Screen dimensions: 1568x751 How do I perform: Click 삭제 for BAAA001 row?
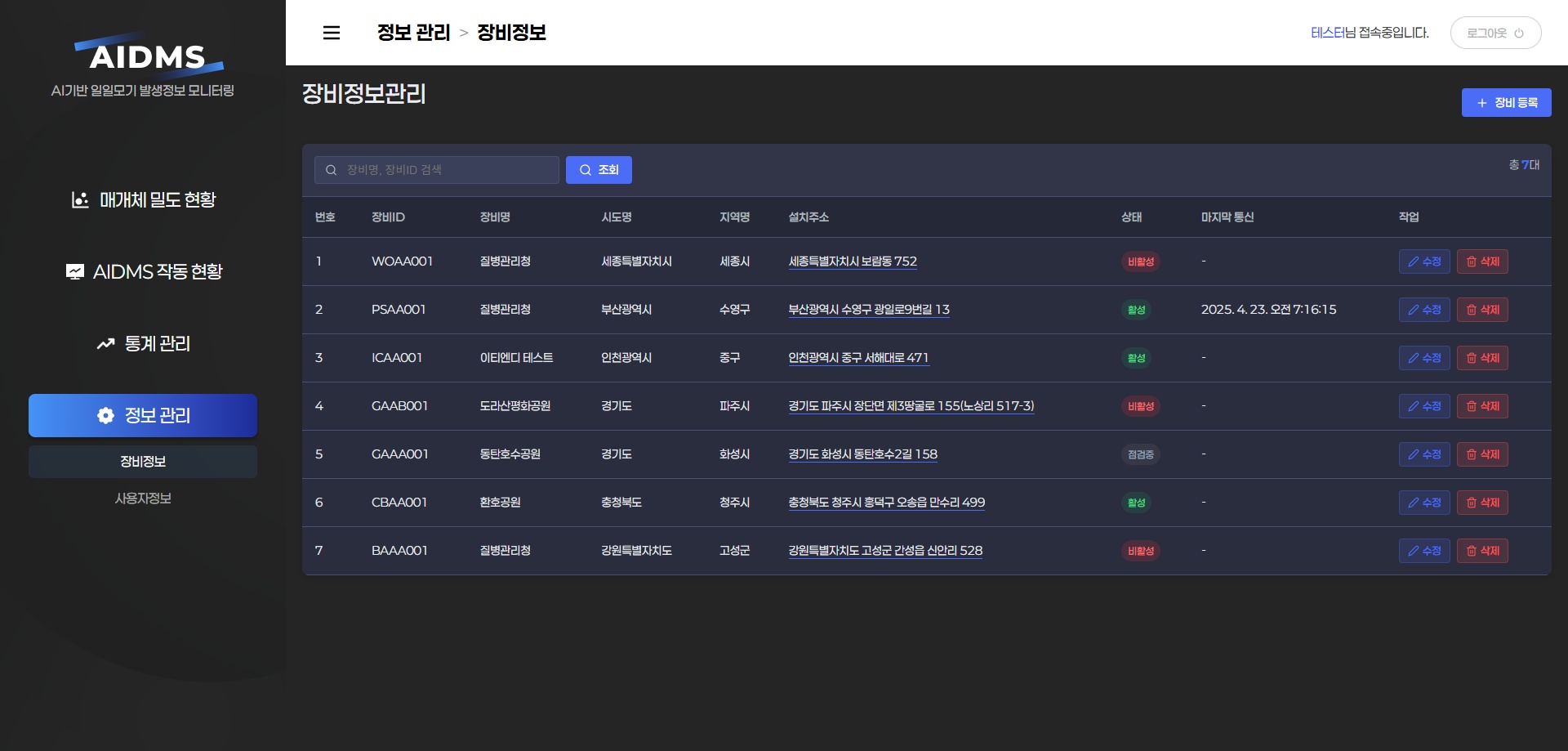coord(1482,551)
